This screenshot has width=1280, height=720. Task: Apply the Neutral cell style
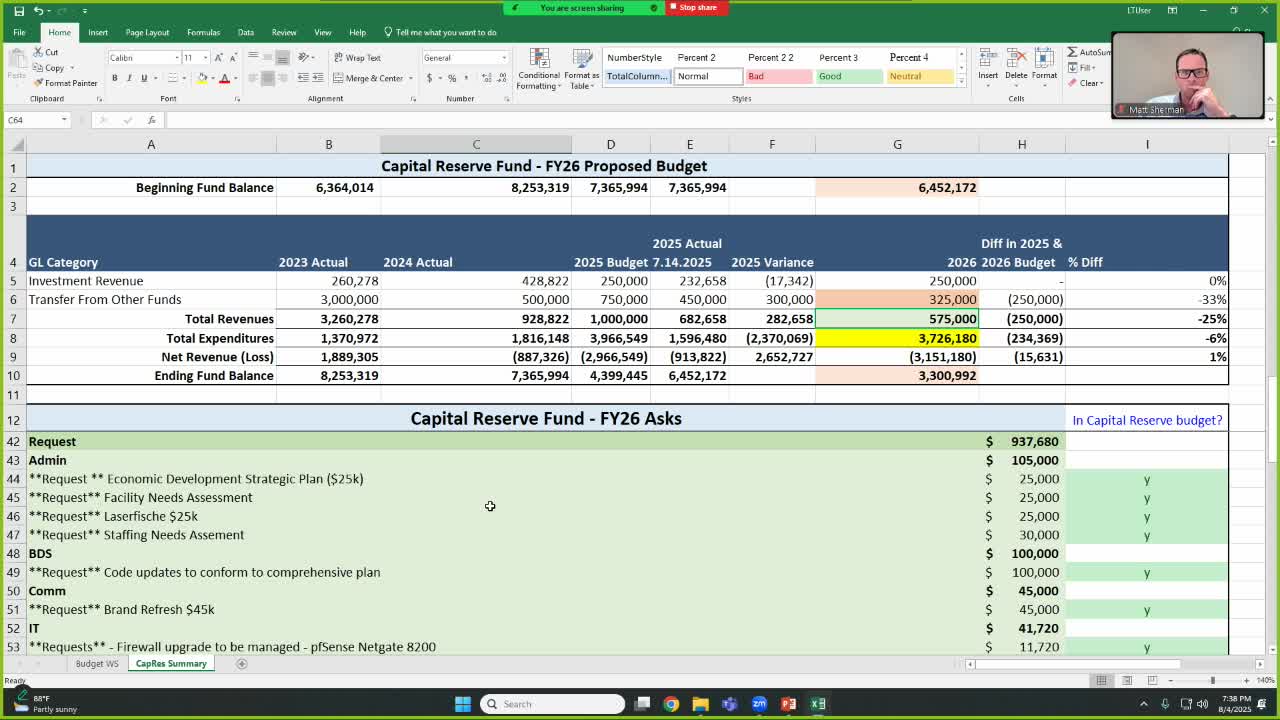coord(920,76)
